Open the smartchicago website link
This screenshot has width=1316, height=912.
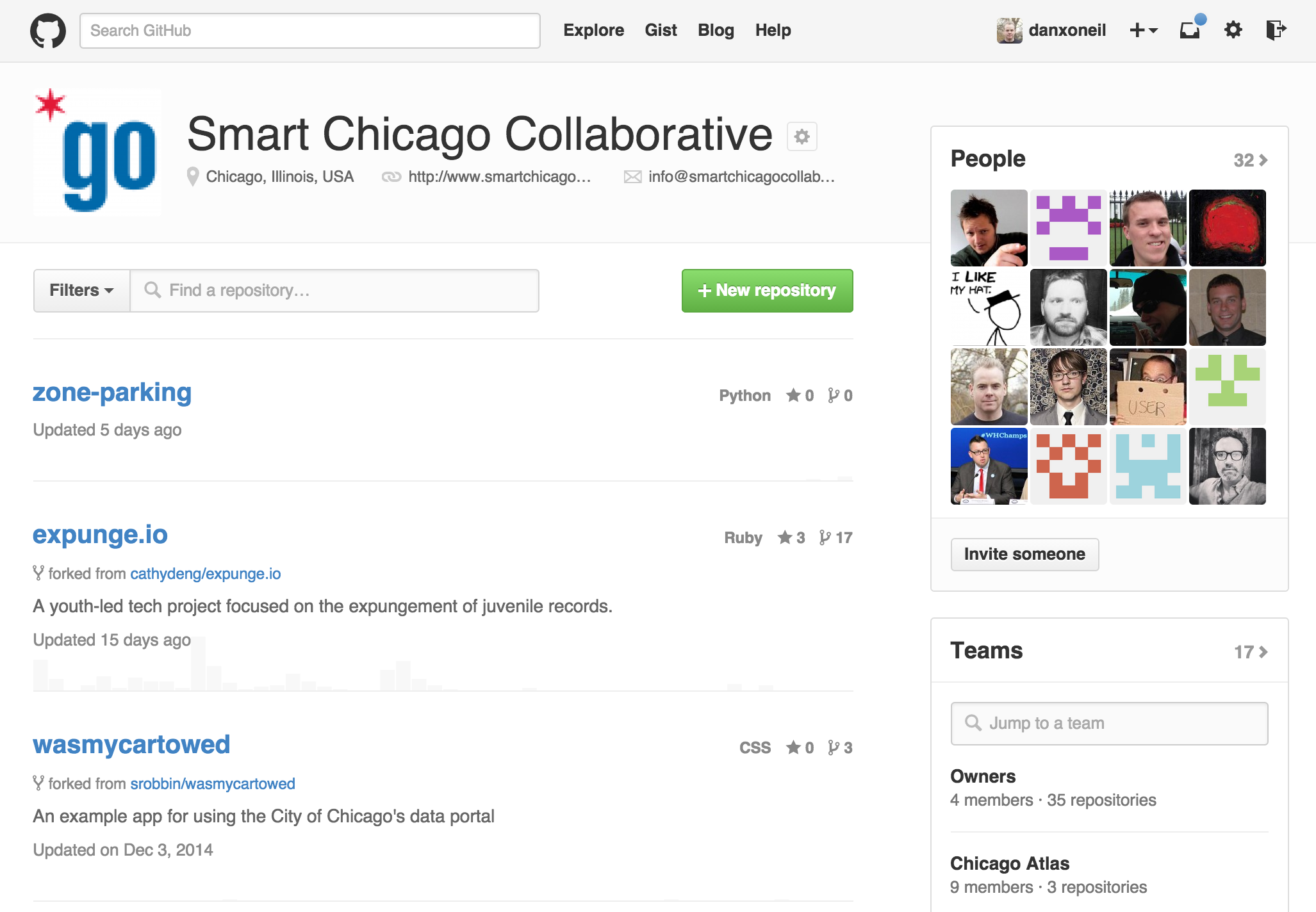(499, 177)
